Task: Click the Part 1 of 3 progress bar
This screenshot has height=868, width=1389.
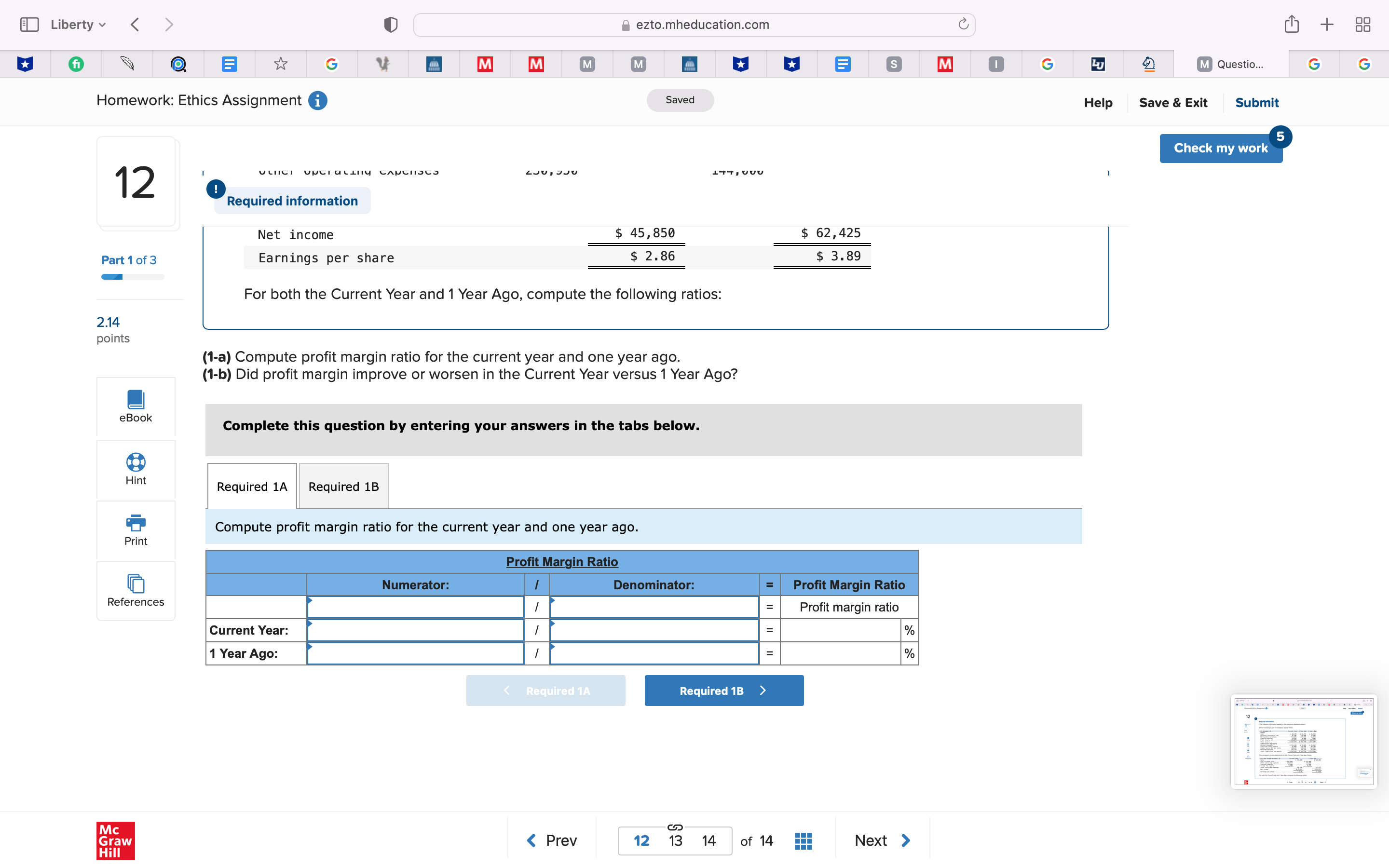Action: pos(133,277)
